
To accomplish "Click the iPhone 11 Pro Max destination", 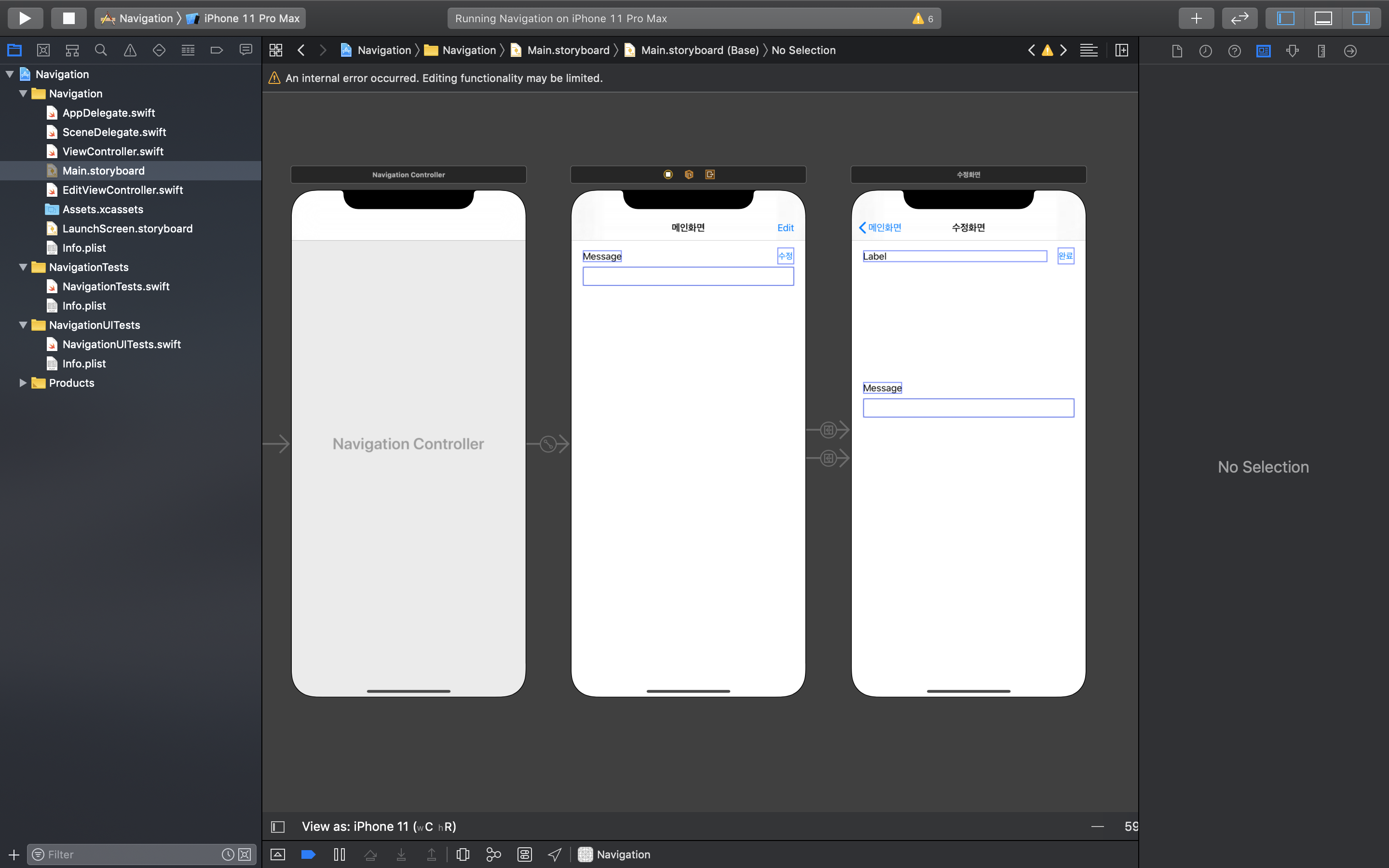I will (x=251, y=18).
